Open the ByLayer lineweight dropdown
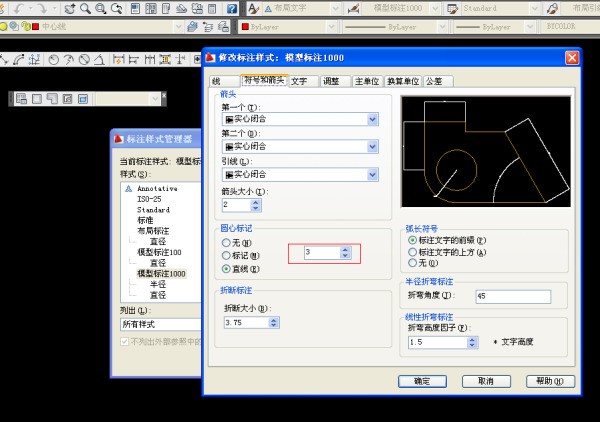The width and height of the screenshot is (600, 422). [x=494, y=27]
